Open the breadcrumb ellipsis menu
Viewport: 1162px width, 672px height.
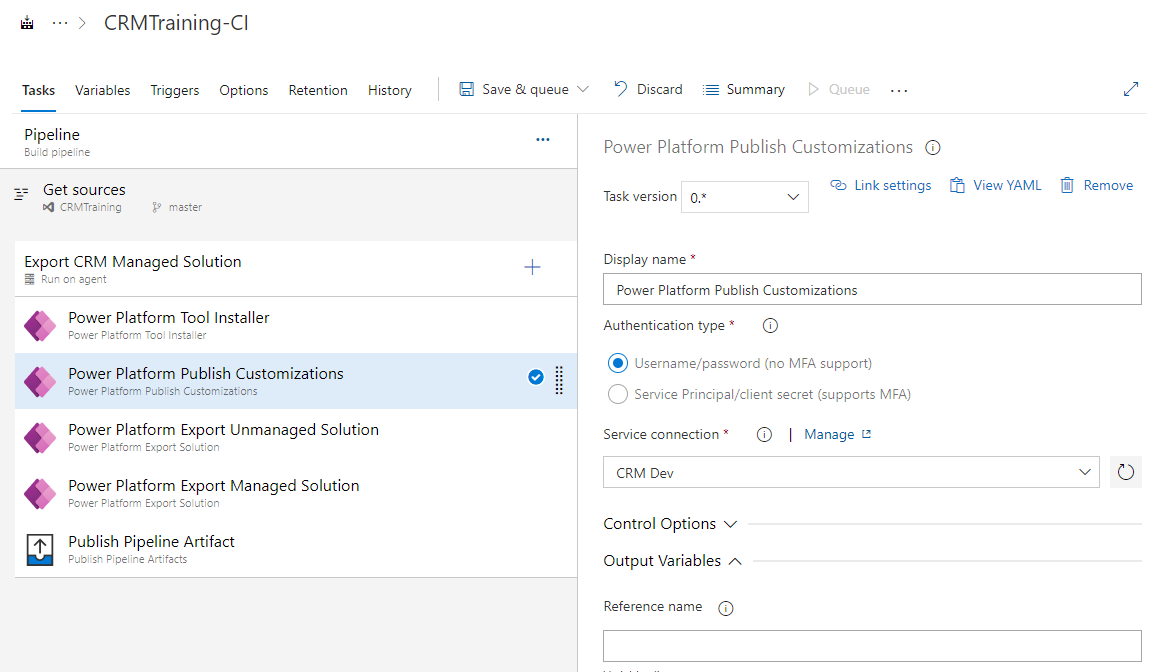click(x=60, y=23)
